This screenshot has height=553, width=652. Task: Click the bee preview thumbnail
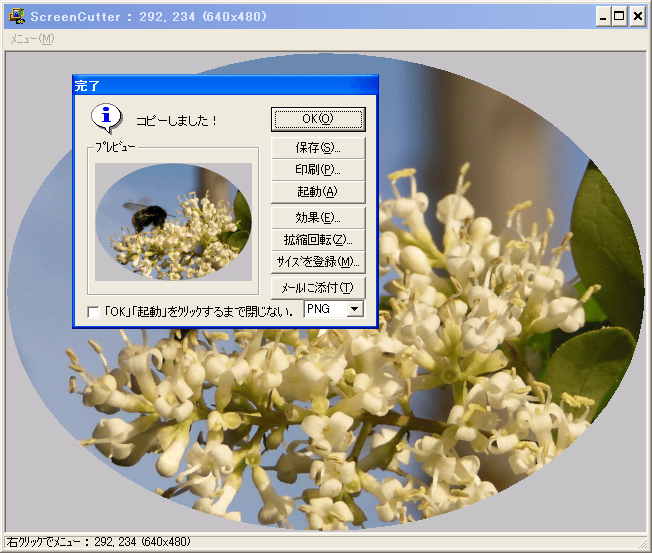tap(173, 222)
